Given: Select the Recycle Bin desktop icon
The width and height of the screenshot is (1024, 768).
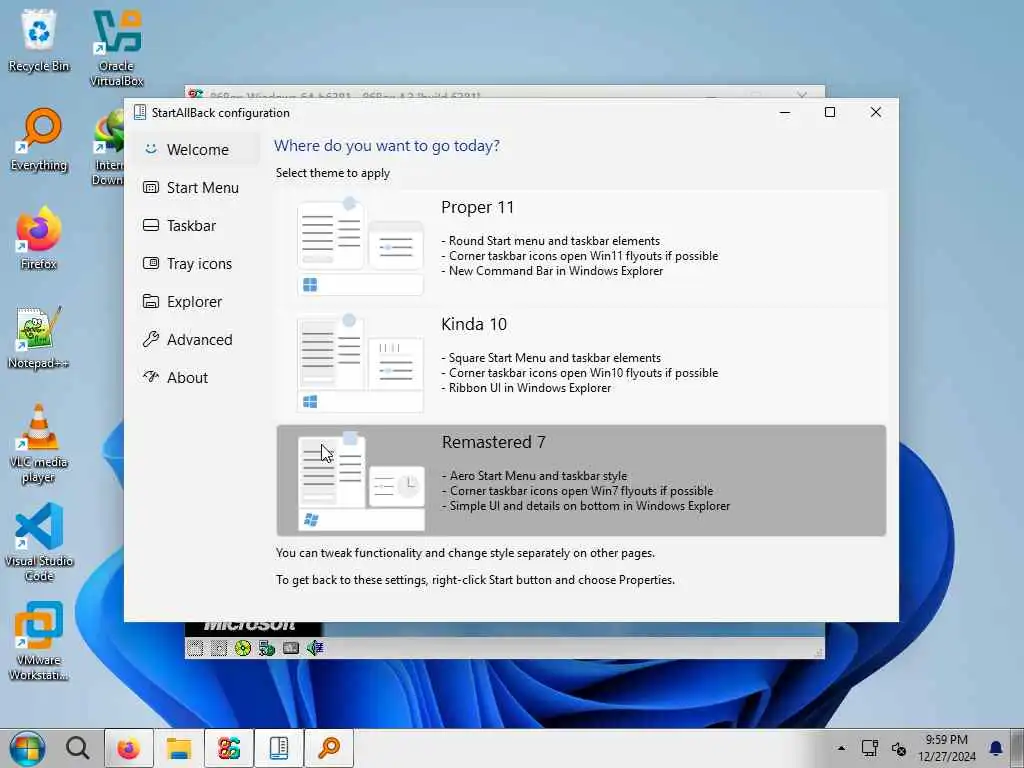Looking at the screenshot, I should click(39, 40).
